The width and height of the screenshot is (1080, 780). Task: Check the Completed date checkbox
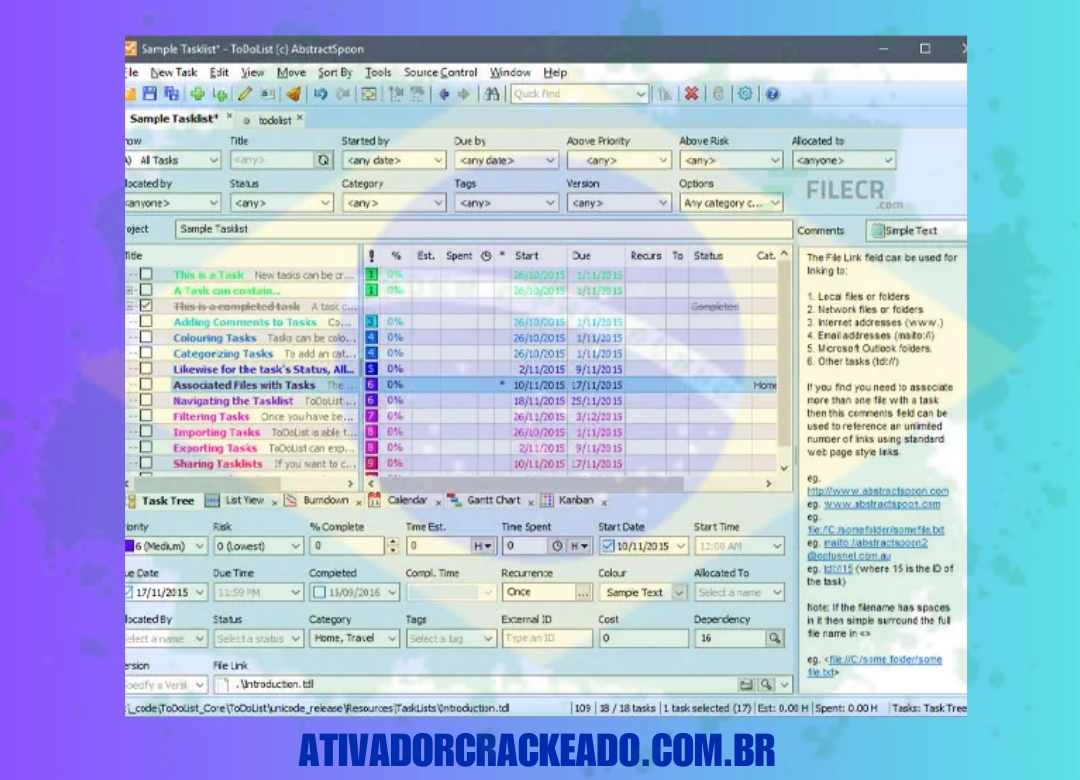[319, 592]
